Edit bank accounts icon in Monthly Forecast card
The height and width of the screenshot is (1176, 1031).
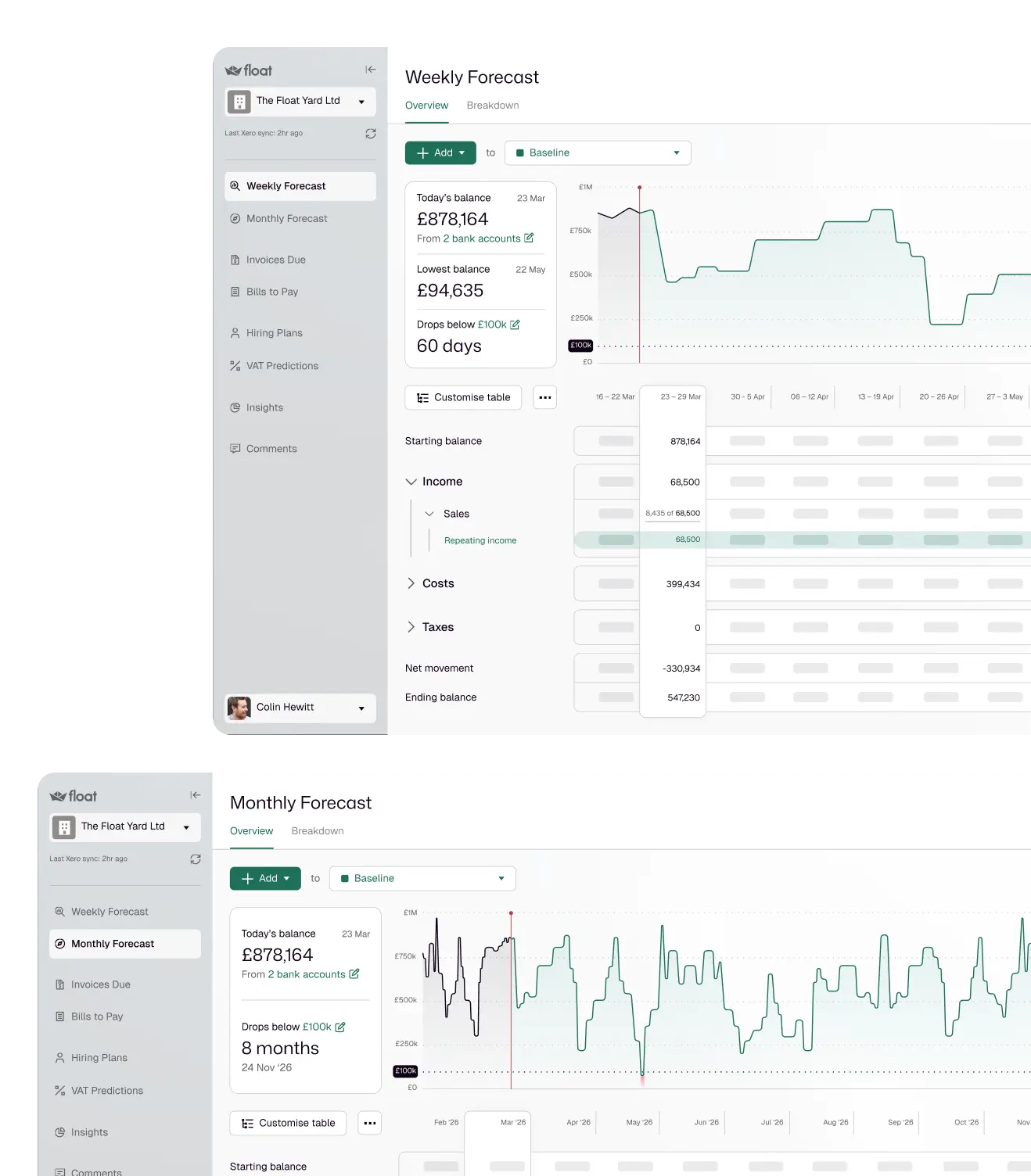click(x=354, y=973)
